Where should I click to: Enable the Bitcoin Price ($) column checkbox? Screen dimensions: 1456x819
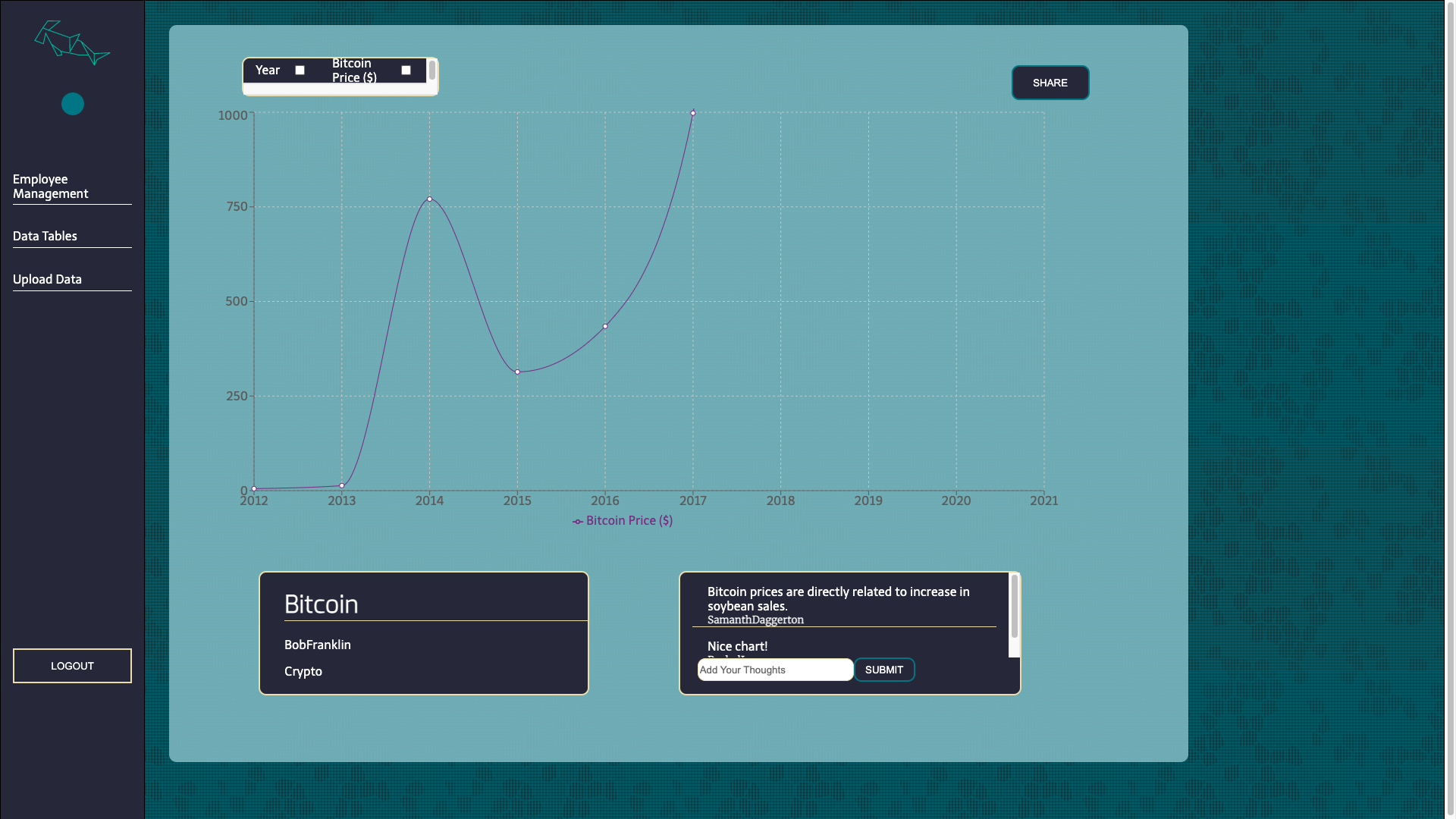pos(406,70)
